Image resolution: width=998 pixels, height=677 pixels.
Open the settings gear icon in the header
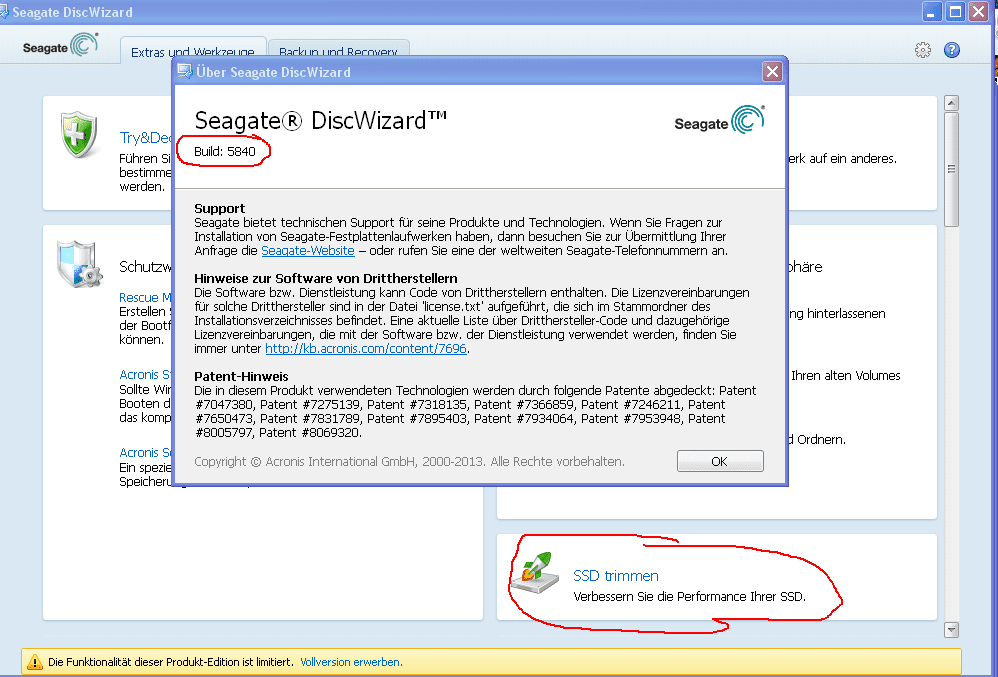coord(922,50)
